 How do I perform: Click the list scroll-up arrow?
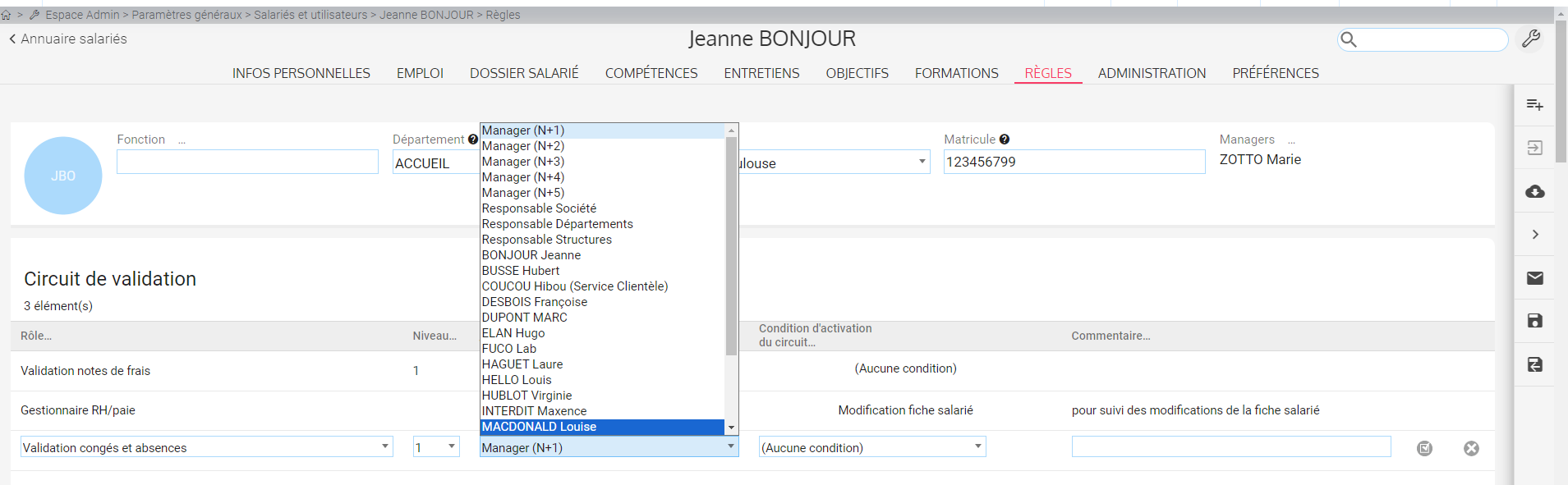point(731,130)
